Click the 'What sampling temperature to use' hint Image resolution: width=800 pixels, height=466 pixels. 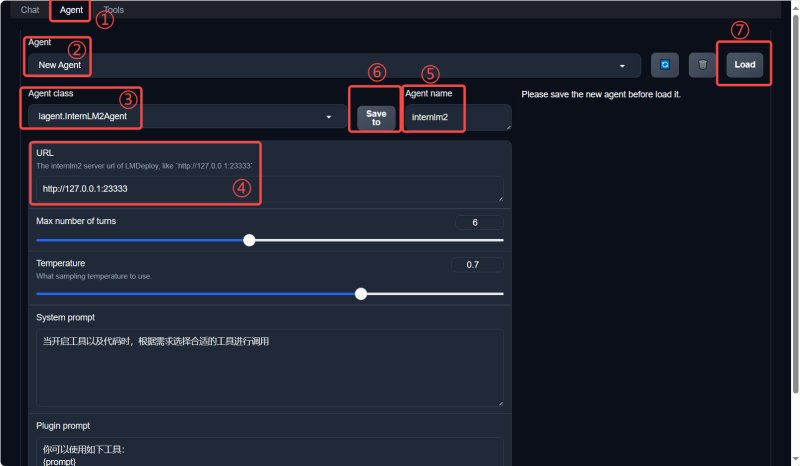point(94,276)
